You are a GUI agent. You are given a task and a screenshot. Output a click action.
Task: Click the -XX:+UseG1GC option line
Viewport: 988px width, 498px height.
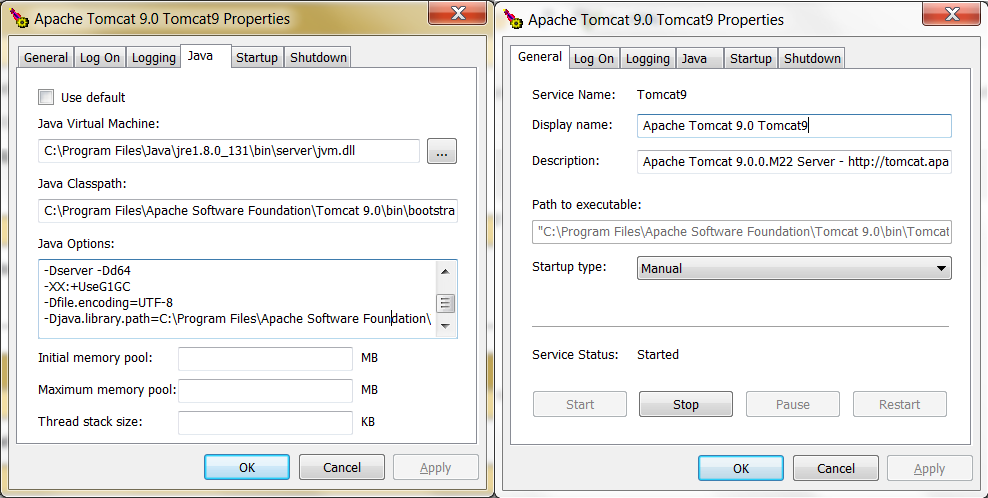pyautogui.click(x=88, y=286)
